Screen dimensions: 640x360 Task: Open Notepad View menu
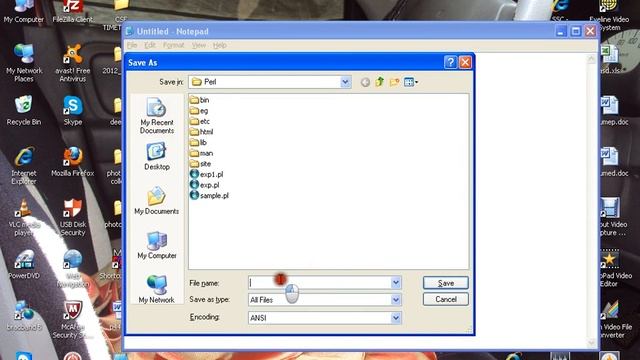pyautogui.click(x=199, y=45)
